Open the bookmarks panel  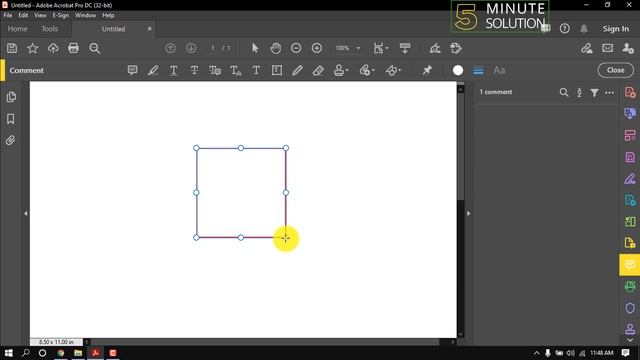click(11, 119)
